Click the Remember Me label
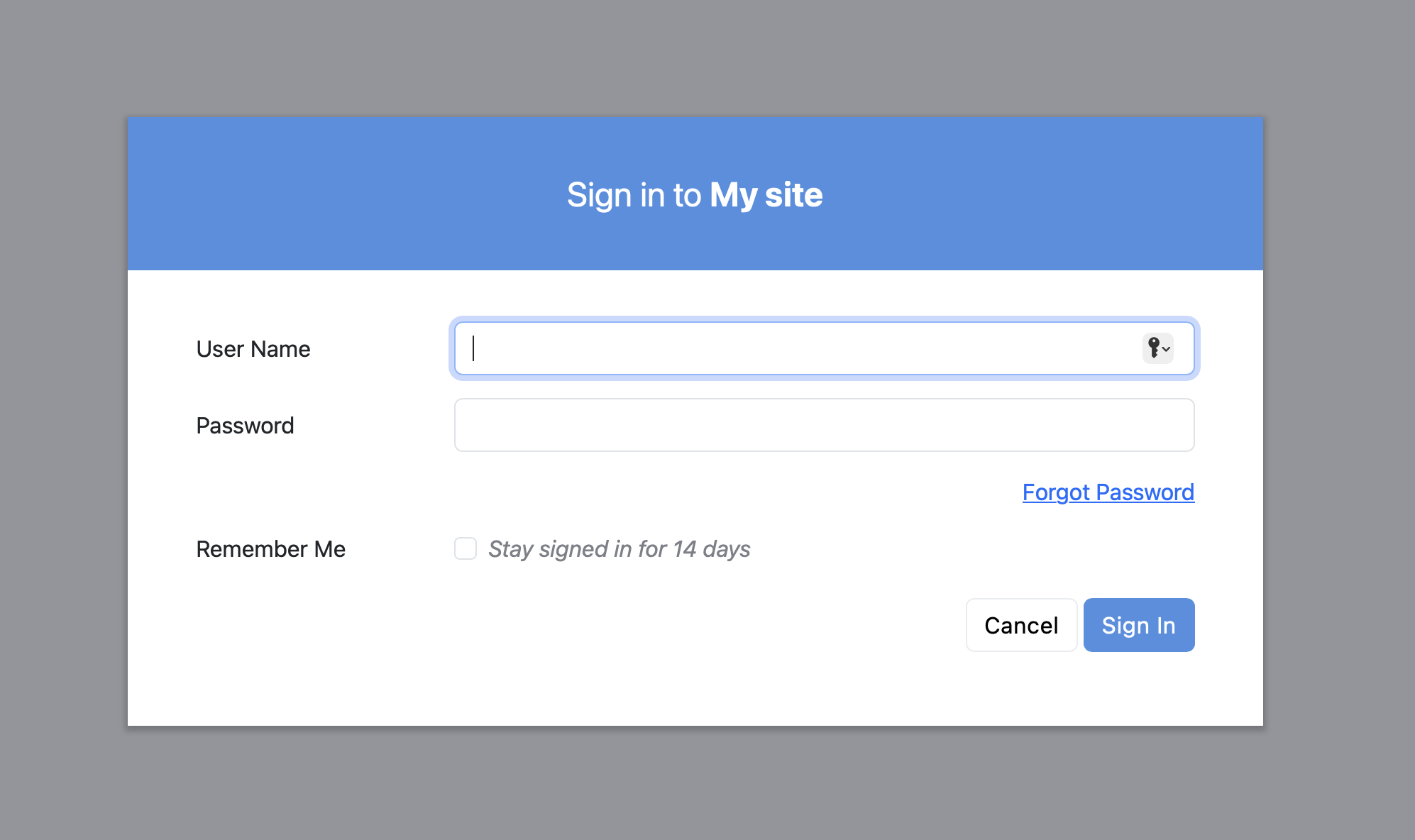 pos(271,549)
